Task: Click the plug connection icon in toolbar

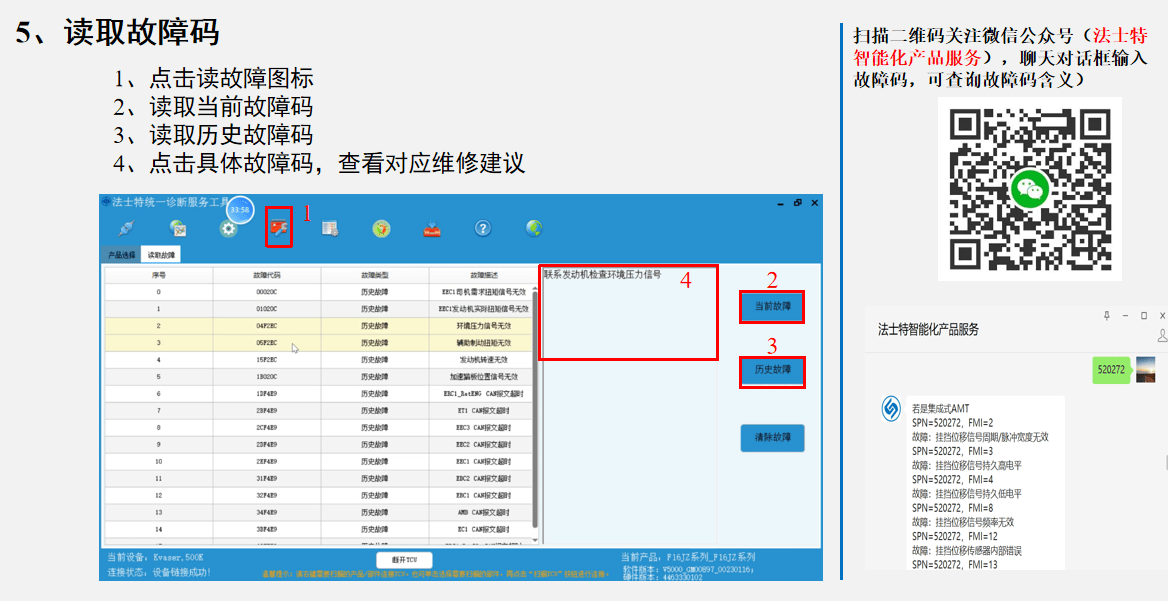Action: 127,229
